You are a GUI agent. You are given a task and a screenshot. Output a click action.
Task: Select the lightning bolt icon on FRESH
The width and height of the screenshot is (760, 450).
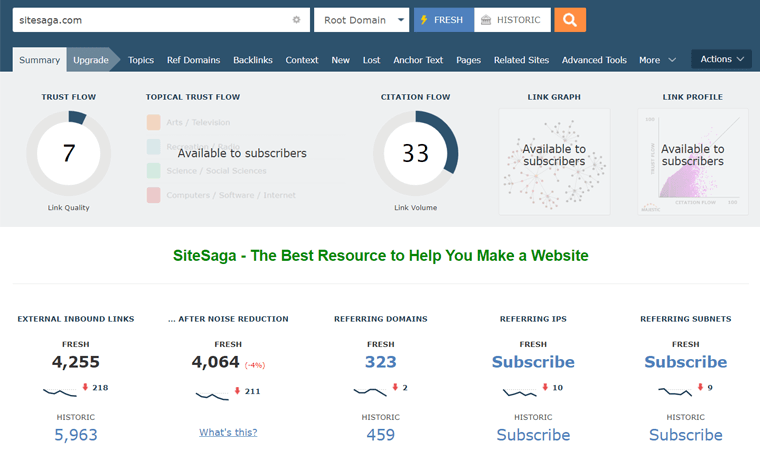point(424,20)
